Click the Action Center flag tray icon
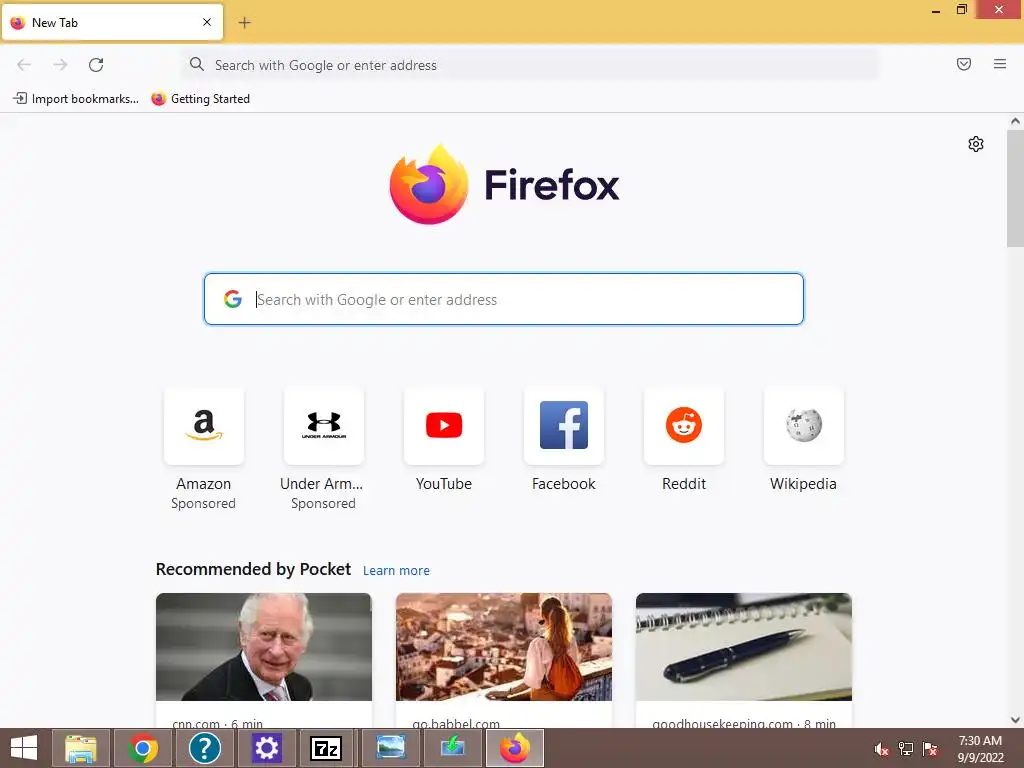Image resolution: width=1024 pixels, height=768 pixels. click(x=930, y=749)
